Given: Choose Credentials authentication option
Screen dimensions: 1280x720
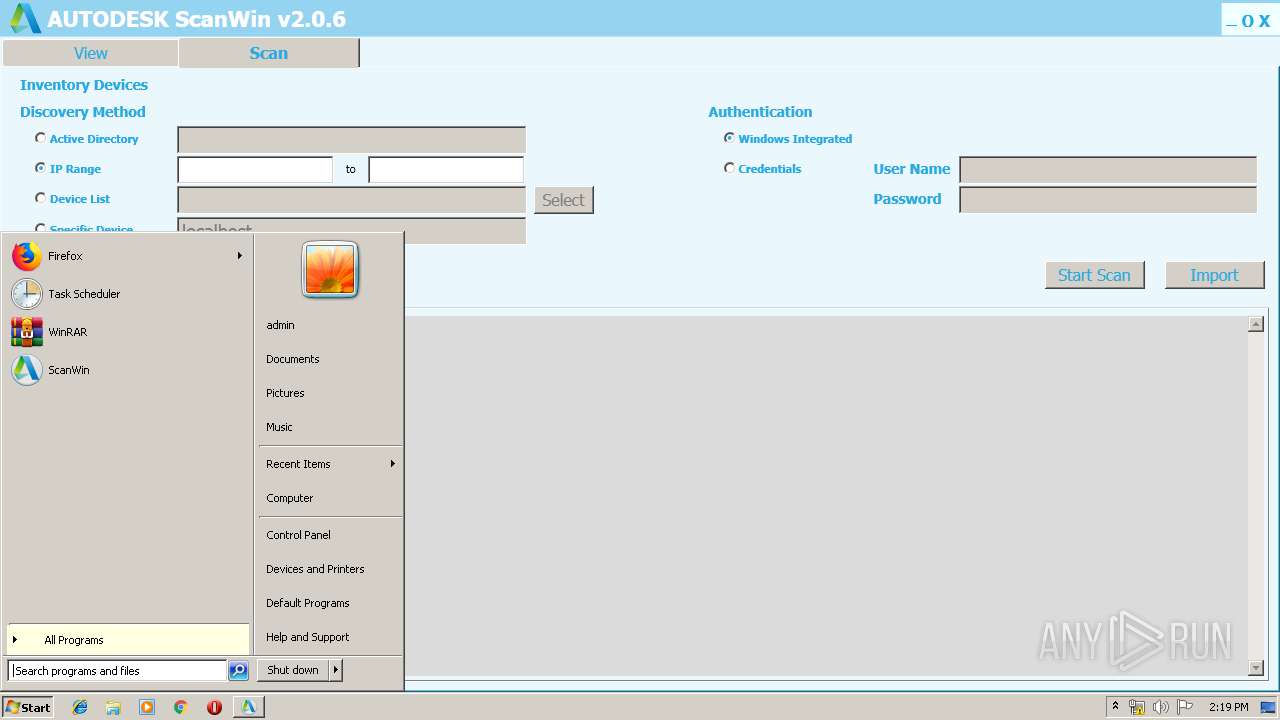Looking at the screenshot, I should click(x=729, y=168).
